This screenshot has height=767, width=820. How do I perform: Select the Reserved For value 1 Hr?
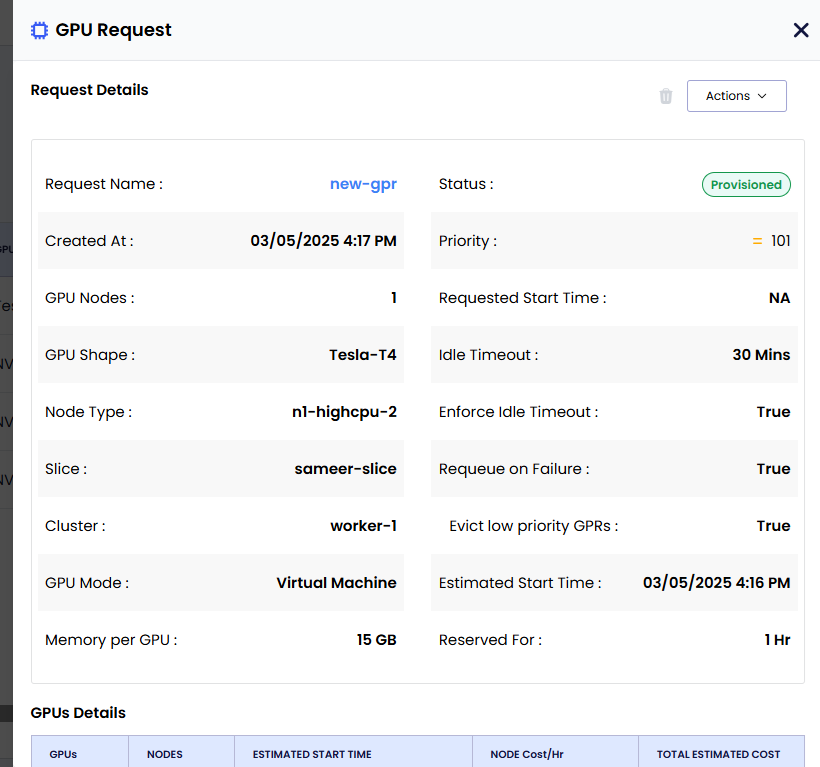tap(777, 640)
